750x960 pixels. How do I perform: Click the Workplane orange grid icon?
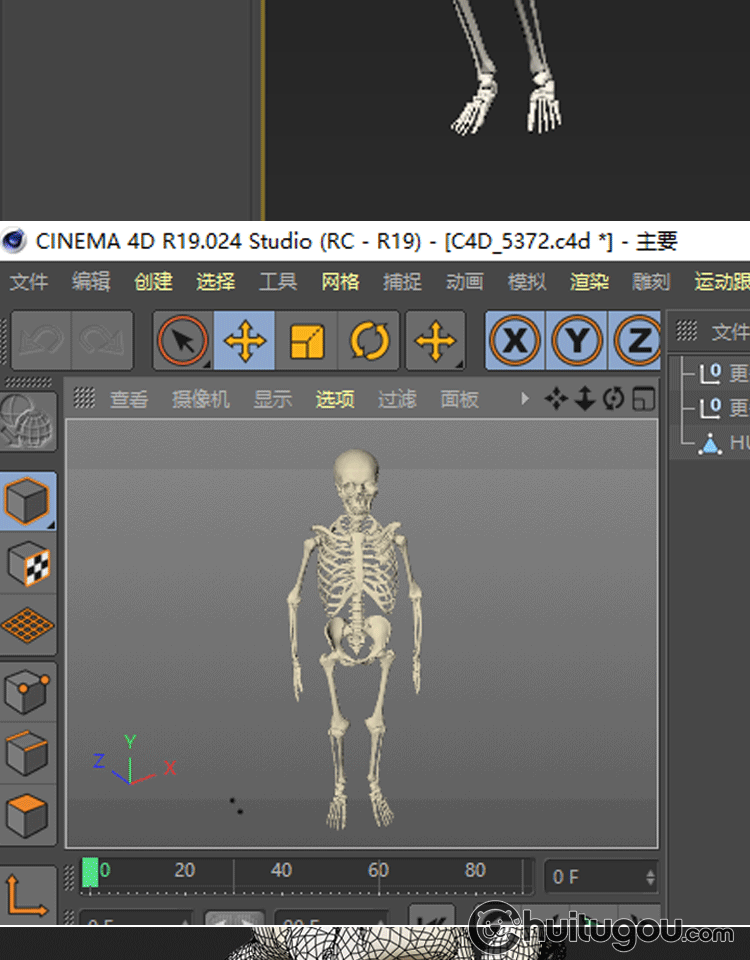point(28,626)
